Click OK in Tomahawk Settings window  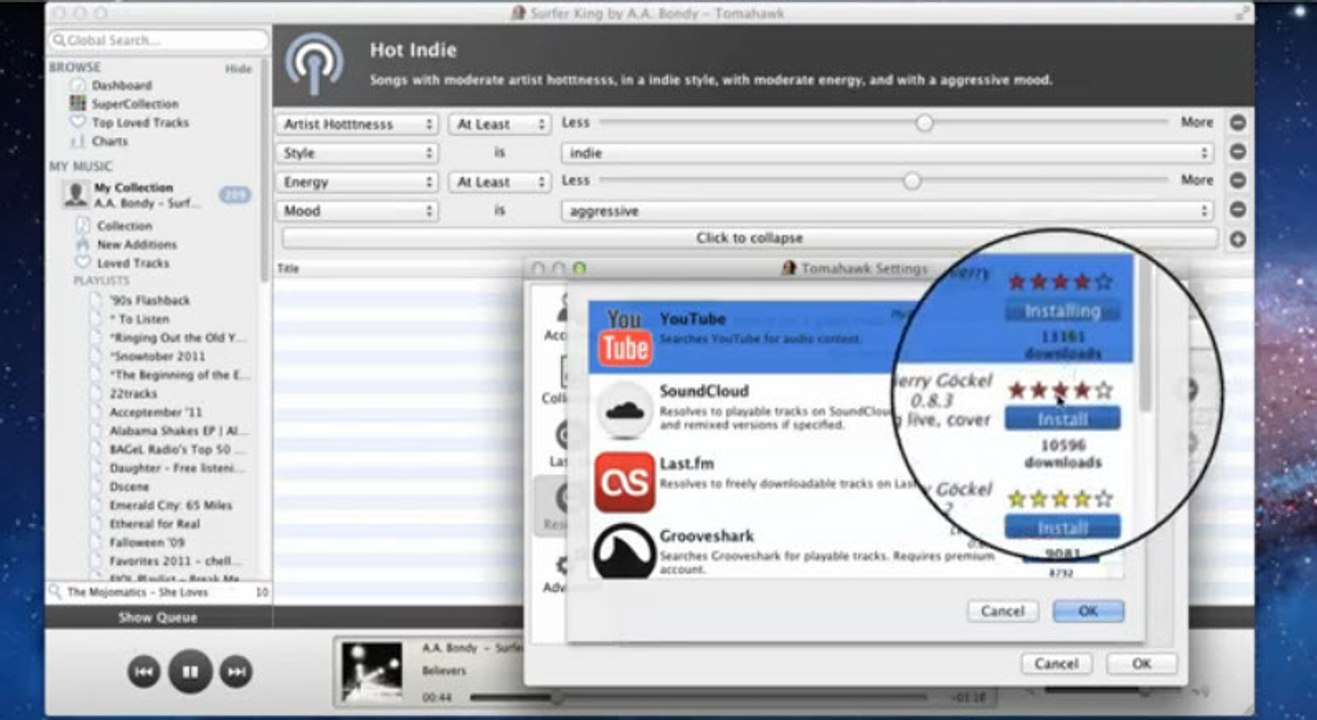[1141, 663]
